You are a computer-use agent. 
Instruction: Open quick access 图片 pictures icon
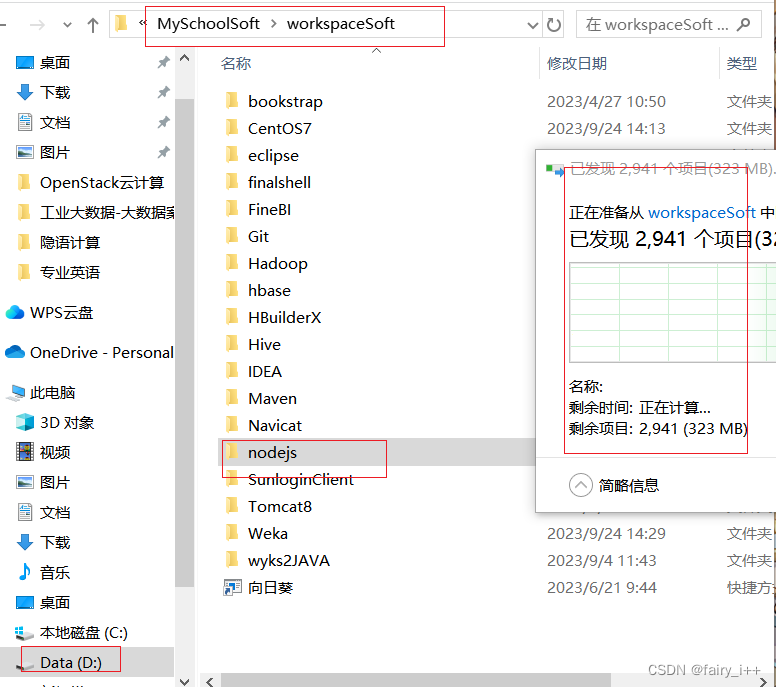[25, 152]
